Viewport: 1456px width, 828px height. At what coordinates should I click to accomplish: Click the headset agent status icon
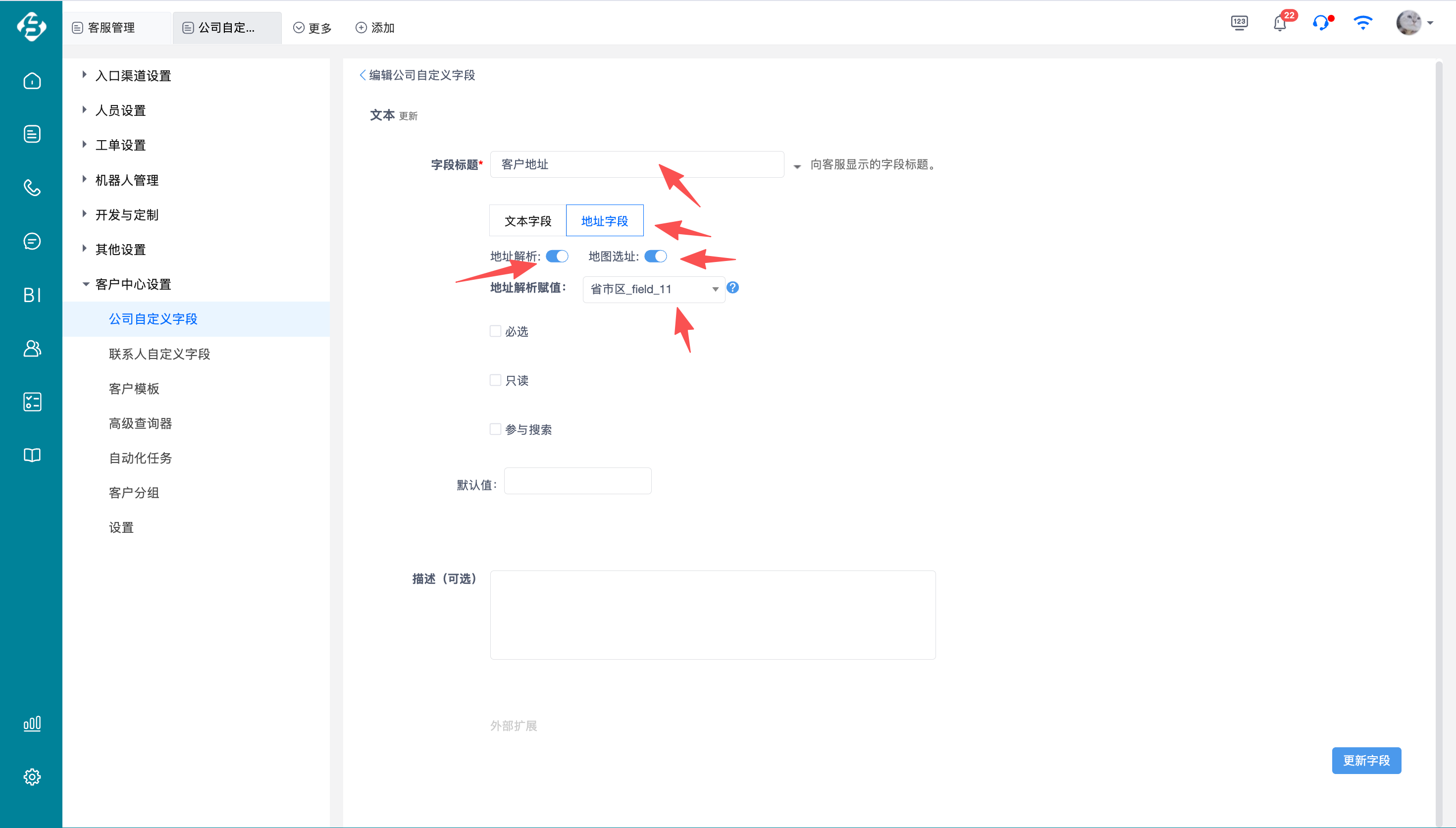(x=1321, y=24)
